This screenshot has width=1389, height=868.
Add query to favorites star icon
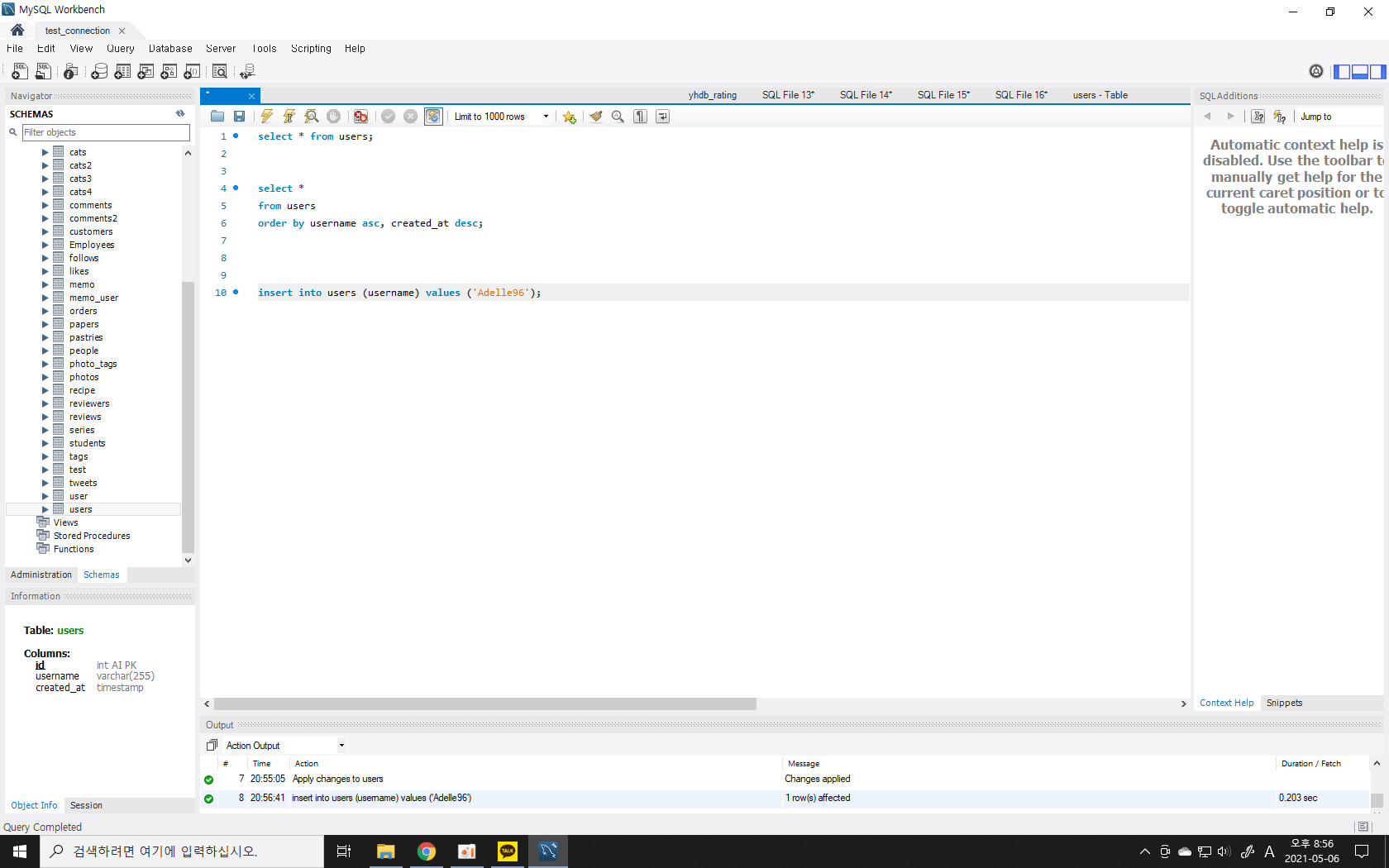tap(570, 117)
